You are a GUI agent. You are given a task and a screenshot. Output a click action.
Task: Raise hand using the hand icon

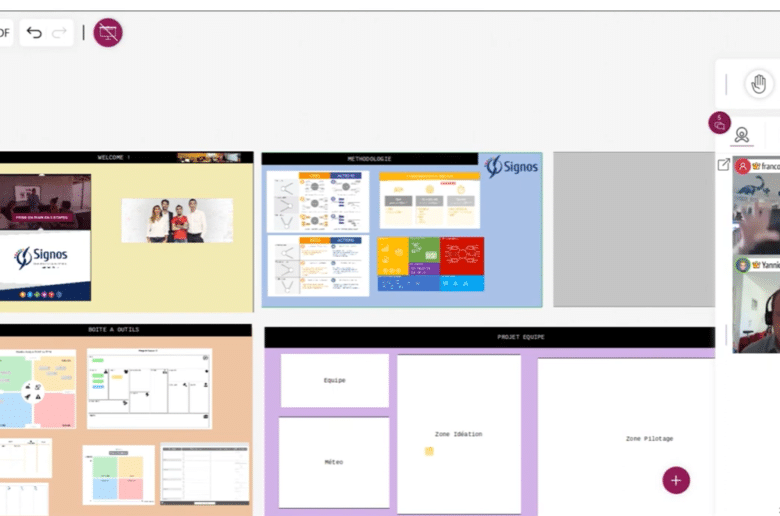[760, 85]
